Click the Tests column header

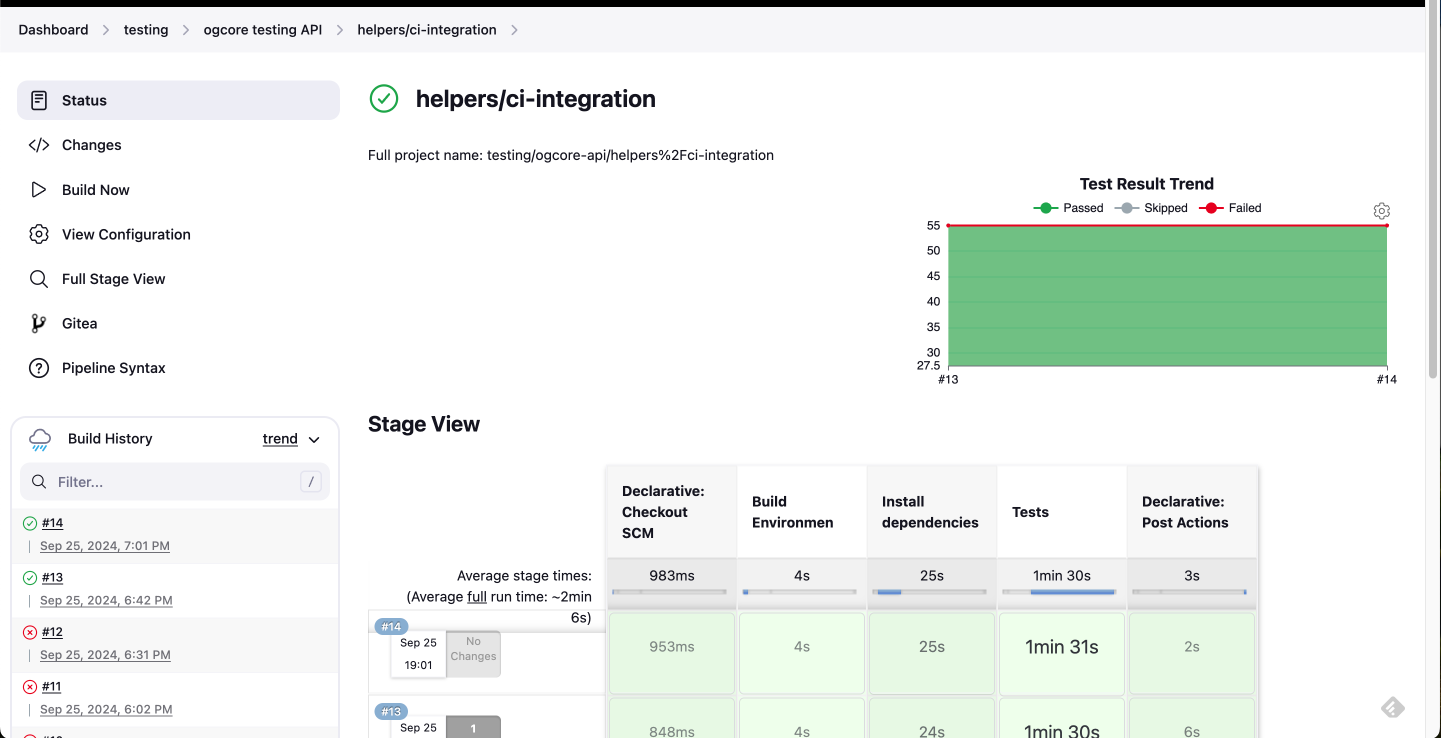pos(1062,512)
